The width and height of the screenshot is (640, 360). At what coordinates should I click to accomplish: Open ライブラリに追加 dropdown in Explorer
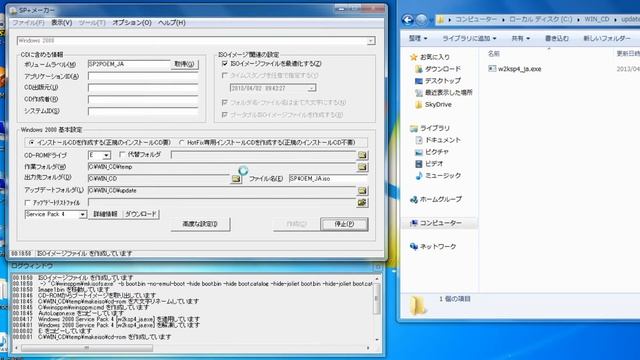pos(469,38)
